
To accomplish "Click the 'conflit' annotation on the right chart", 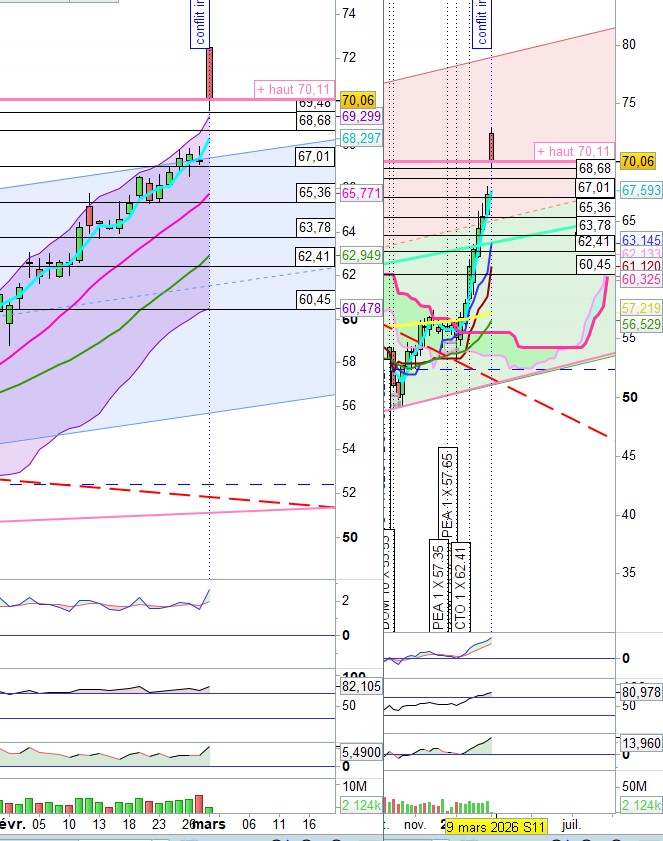I will (482, 24).
